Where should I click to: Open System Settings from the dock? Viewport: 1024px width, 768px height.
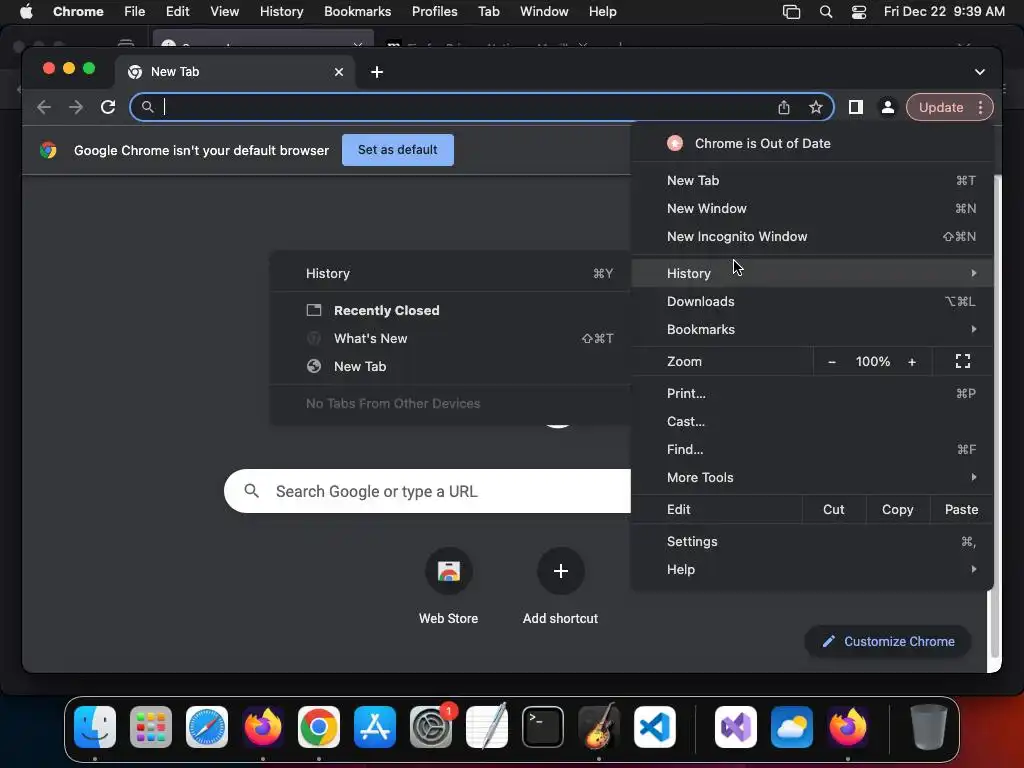[431, 727]
